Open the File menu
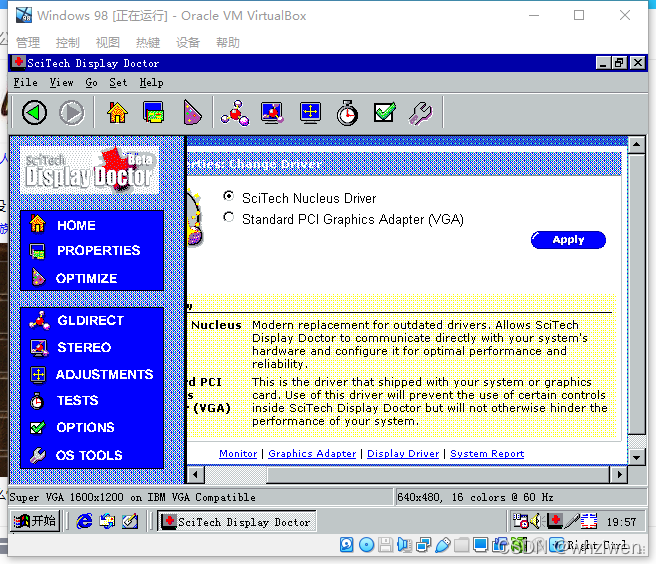The height and width of the screenshot is (564, 656). point(26,82)
